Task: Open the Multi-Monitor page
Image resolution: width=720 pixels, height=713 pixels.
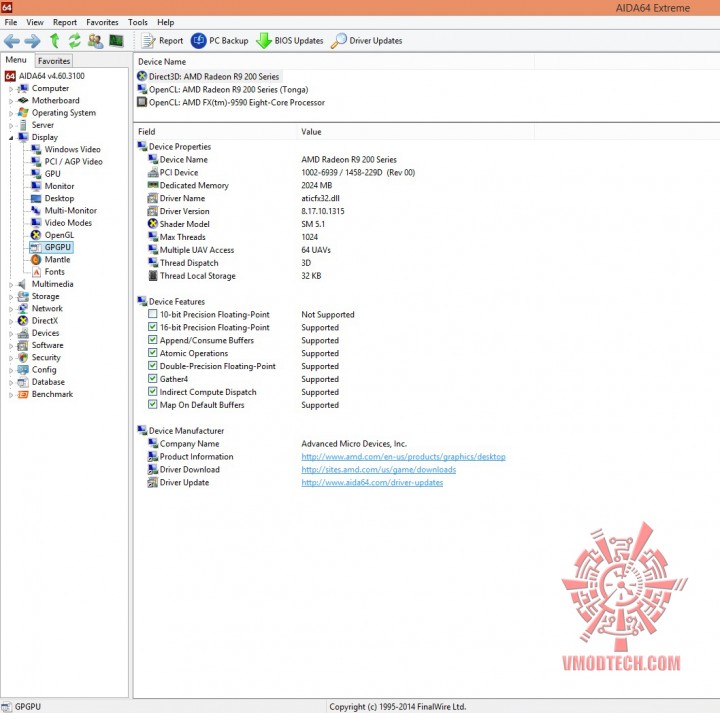Action: click(x=70, y=211)
